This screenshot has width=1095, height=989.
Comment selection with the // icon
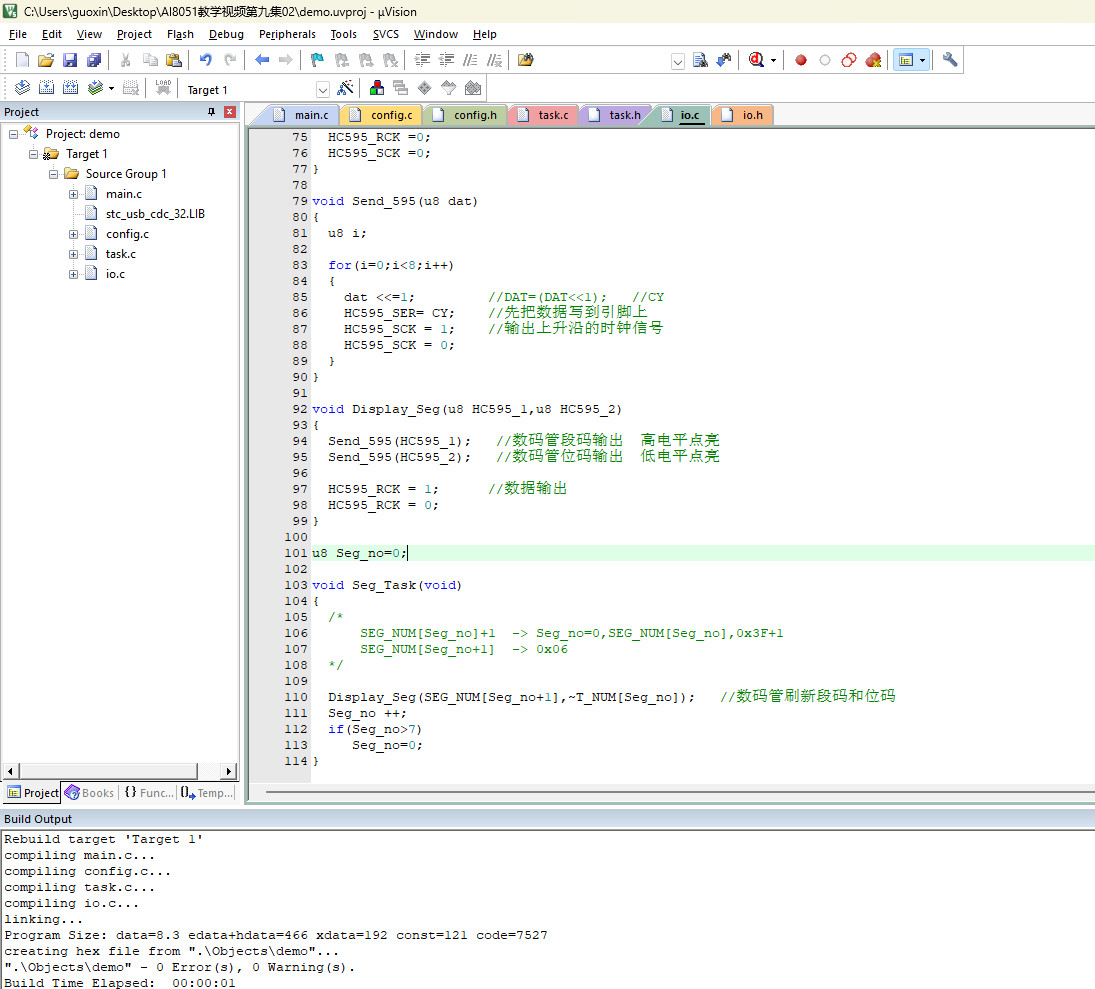[x=471, y=60]
